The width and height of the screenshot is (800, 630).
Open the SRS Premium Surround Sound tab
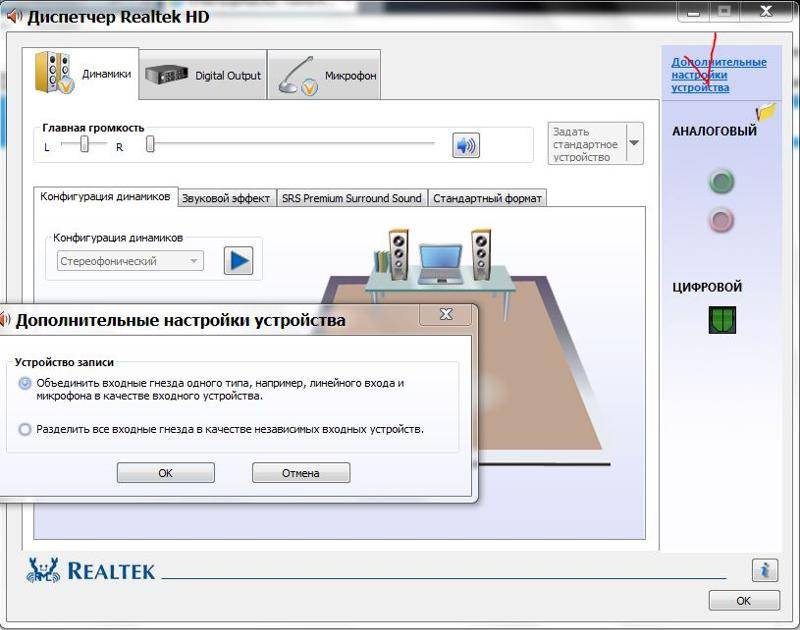click(x=352, y=198)
